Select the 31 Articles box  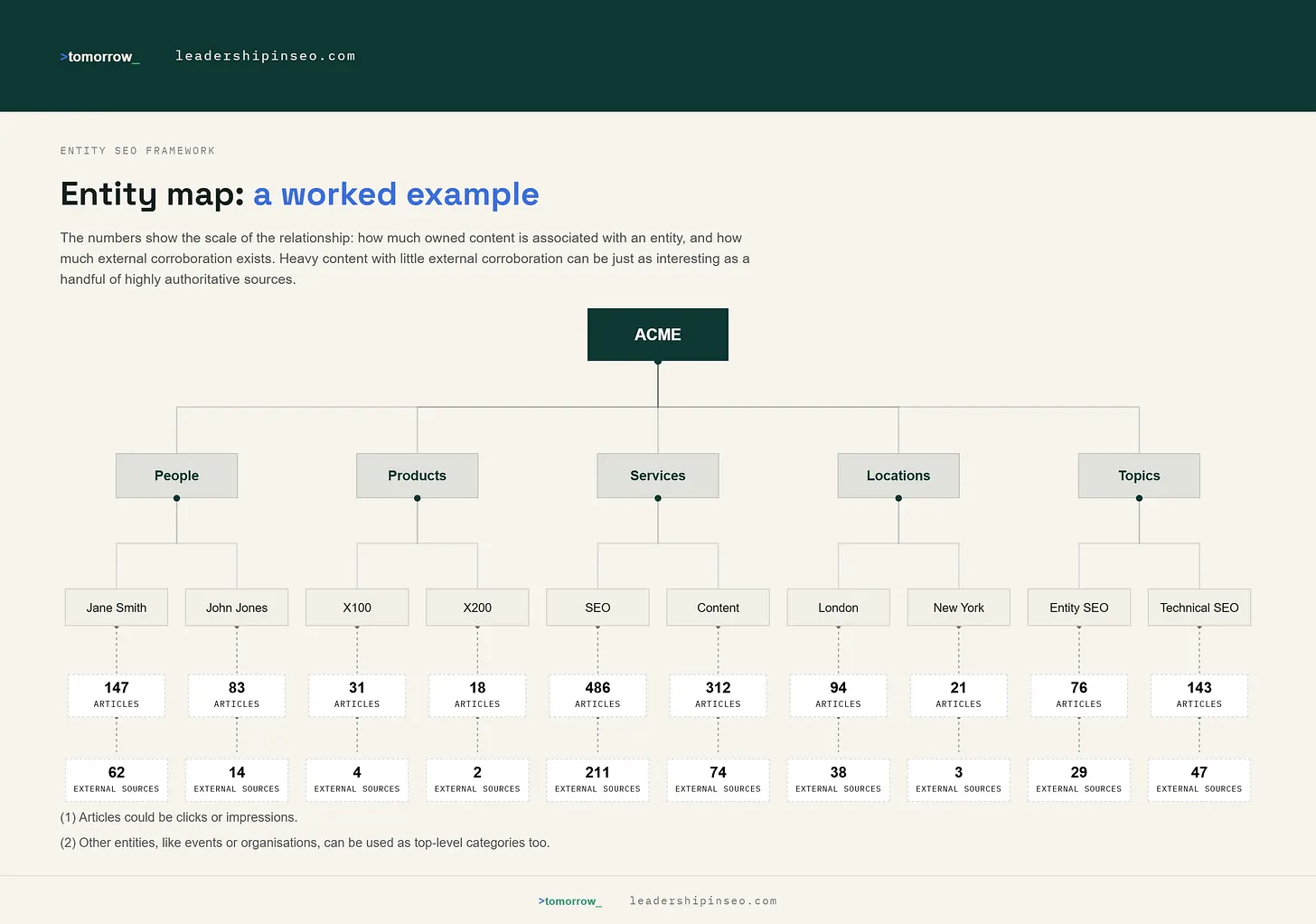click(357, 695)
